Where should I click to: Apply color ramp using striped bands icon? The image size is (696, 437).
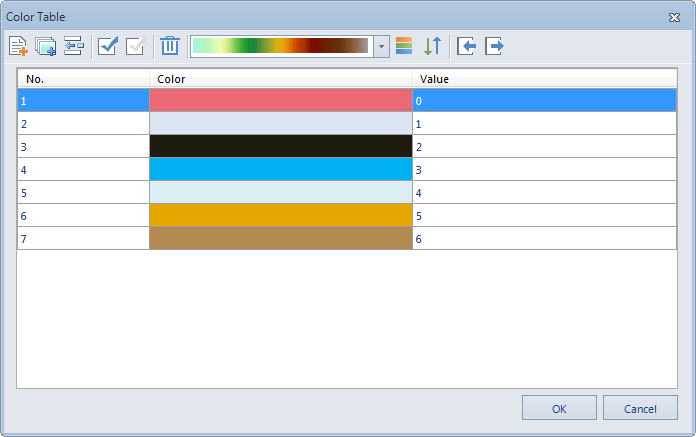[x=404, y=46]
